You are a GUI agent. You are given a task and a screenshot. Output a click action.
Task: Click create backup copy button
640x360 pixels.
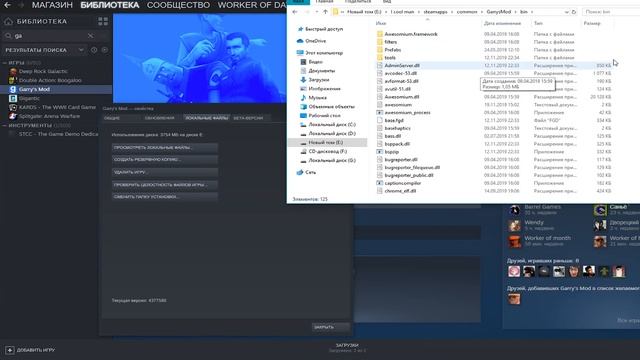[x=165, y=160]
